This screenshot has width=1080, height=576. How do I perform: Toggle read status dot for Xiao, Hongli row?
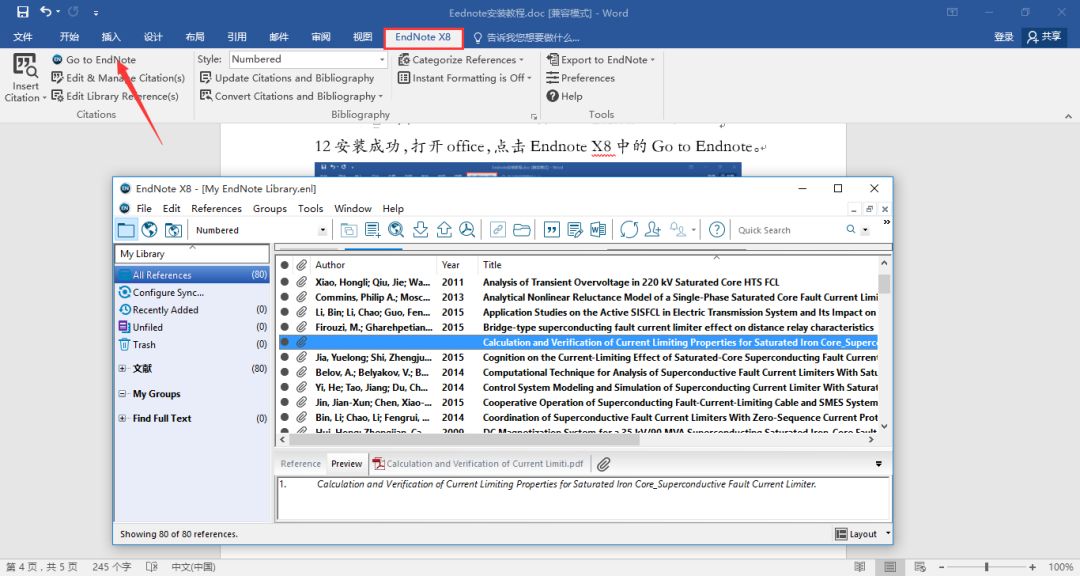[x=284, y=282]
